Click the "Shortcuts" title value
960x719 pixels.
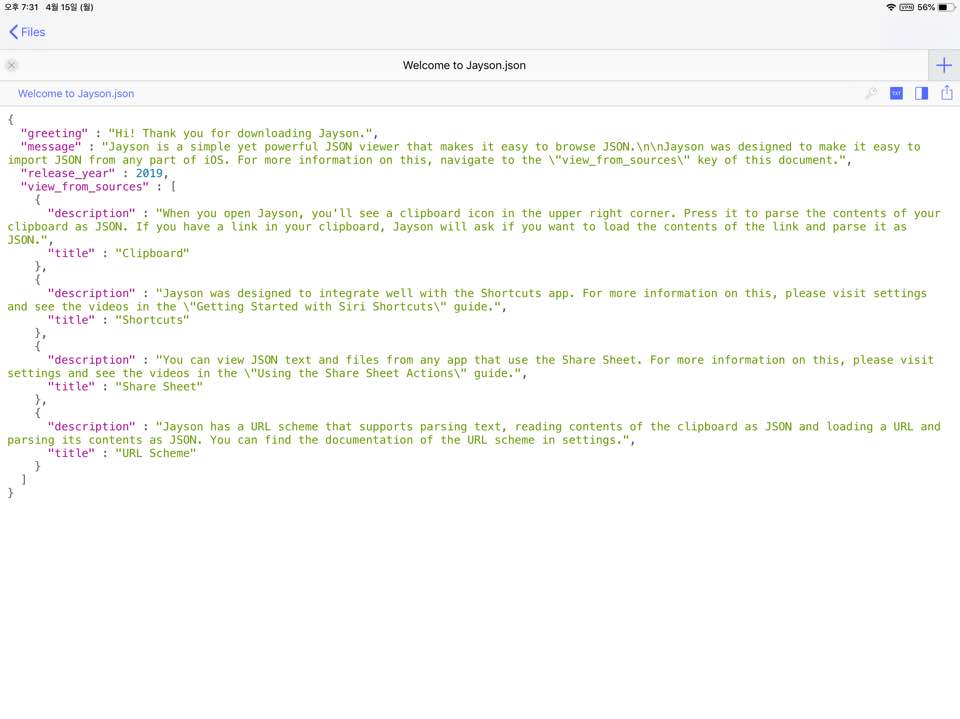pyautogui.click(x=152, y=320)
